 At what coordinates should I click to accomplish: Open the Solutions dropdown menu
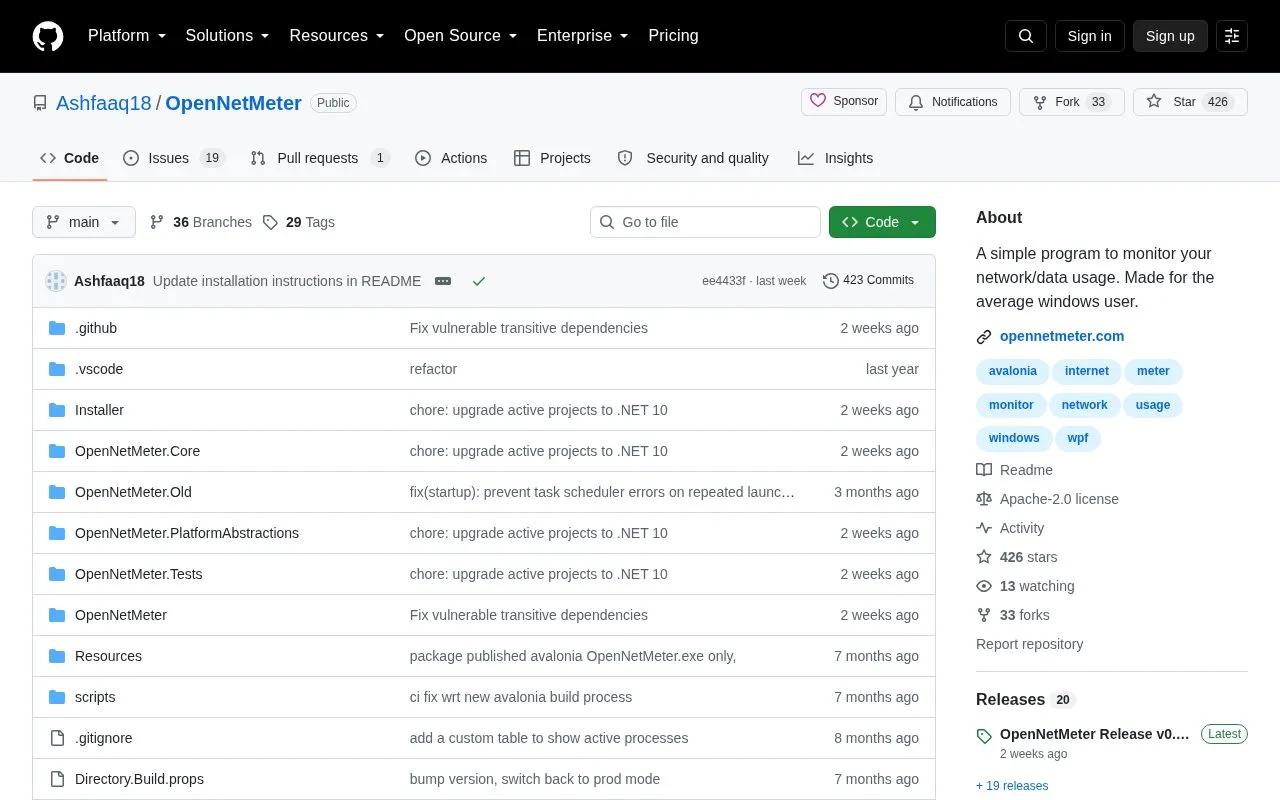point(228,36)
